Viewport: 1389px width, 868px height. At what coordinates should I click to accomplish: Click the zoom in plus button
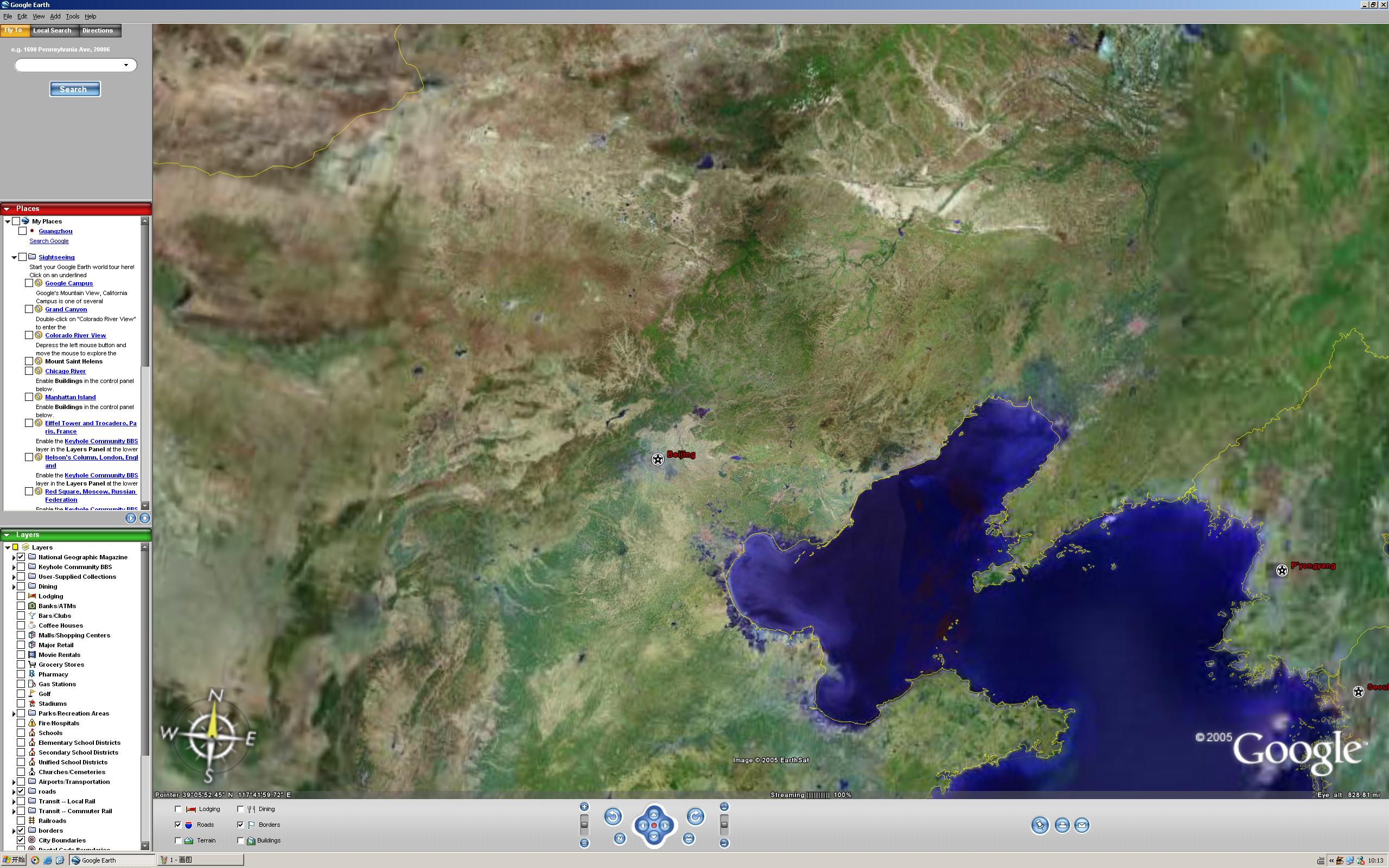point(584,807)
